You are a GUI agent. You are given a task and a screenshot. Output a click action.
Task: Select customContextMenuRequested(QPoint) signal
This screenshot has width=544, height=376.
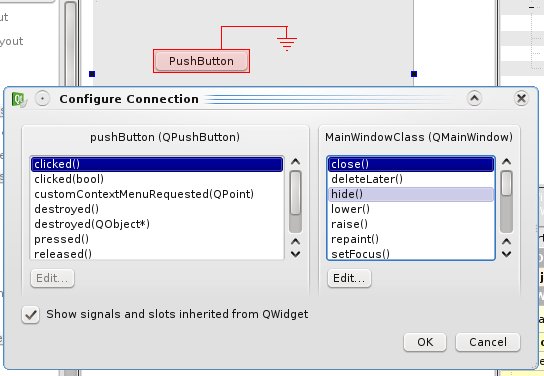(157, 194)
